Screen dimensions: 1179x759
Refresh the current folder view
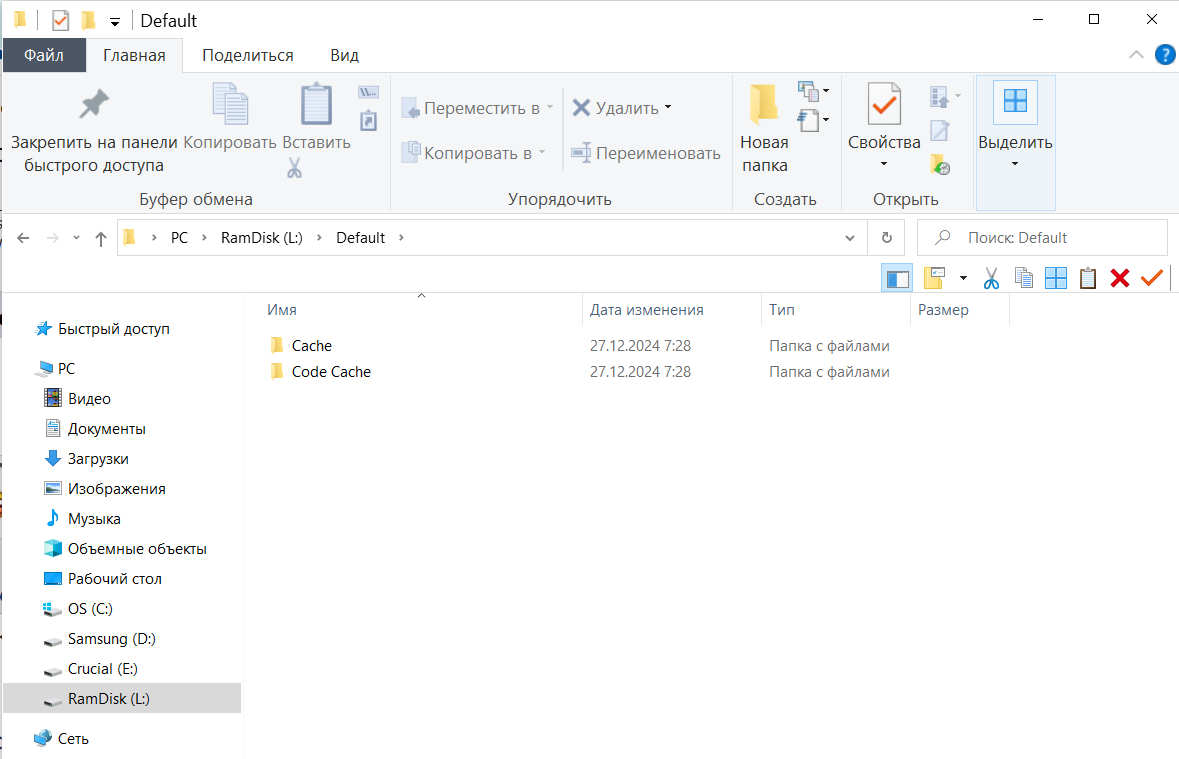[x=886, y=238]
